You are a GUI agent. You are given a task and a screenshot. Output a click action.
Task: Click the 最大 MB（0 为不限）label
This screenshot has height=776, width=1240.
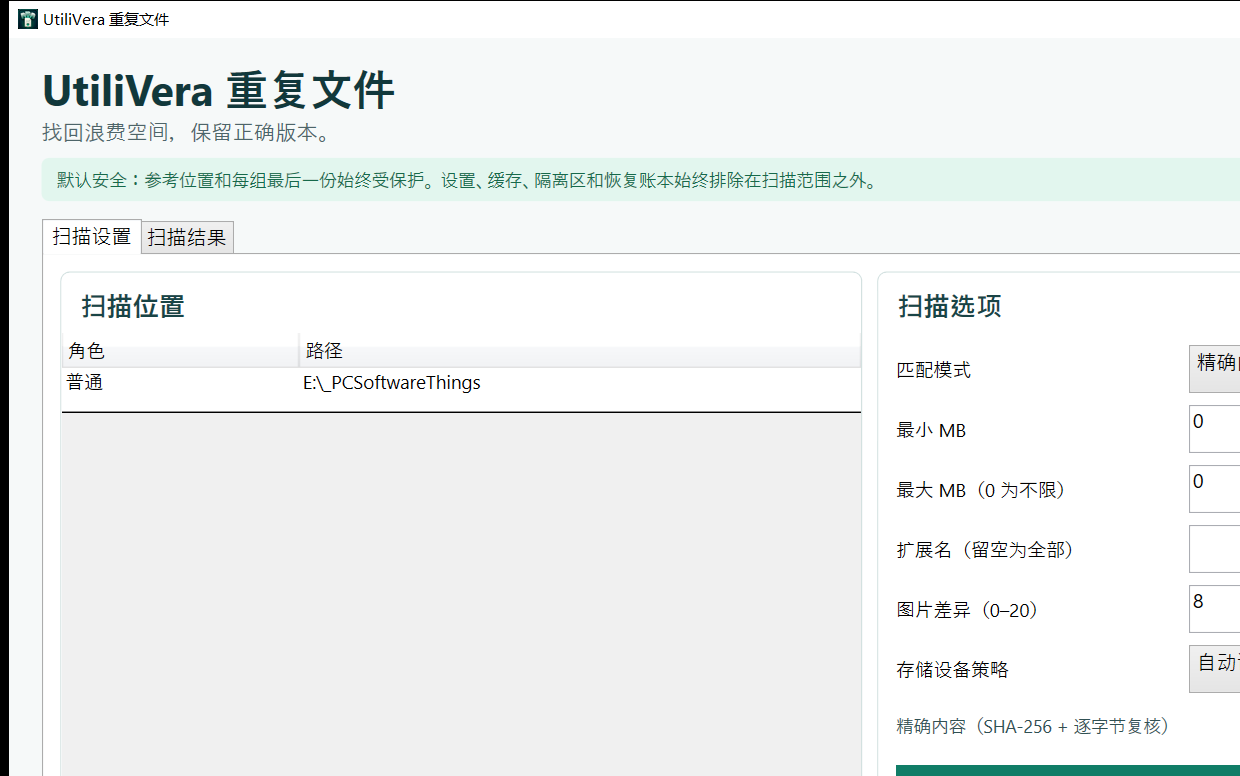(x=981, y=490)
